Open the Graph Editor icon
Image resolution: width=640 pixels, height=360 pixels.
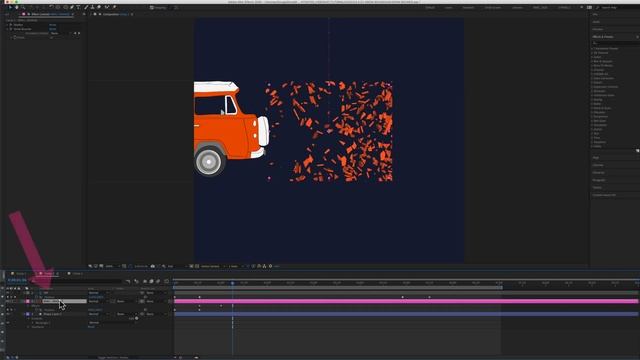coord(167,281)
